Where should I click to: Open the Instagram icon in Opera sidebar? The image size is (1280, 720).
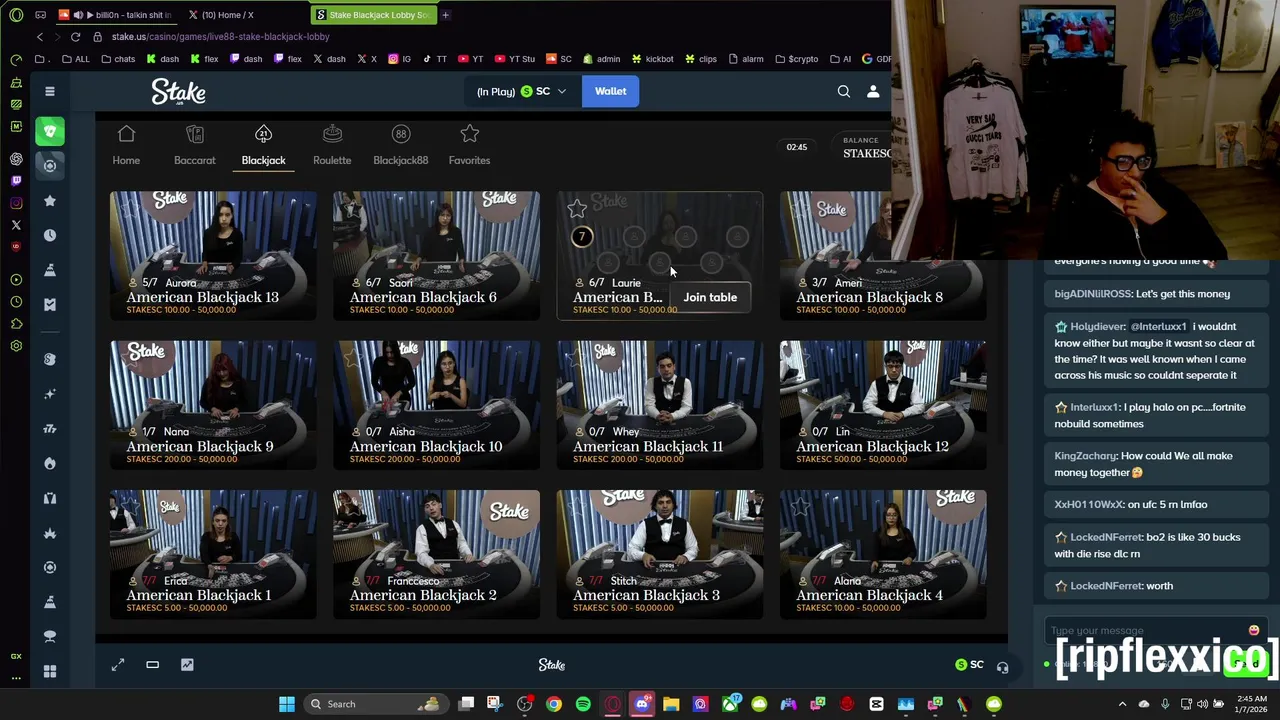pyautogui.click(x=16, y=203)
